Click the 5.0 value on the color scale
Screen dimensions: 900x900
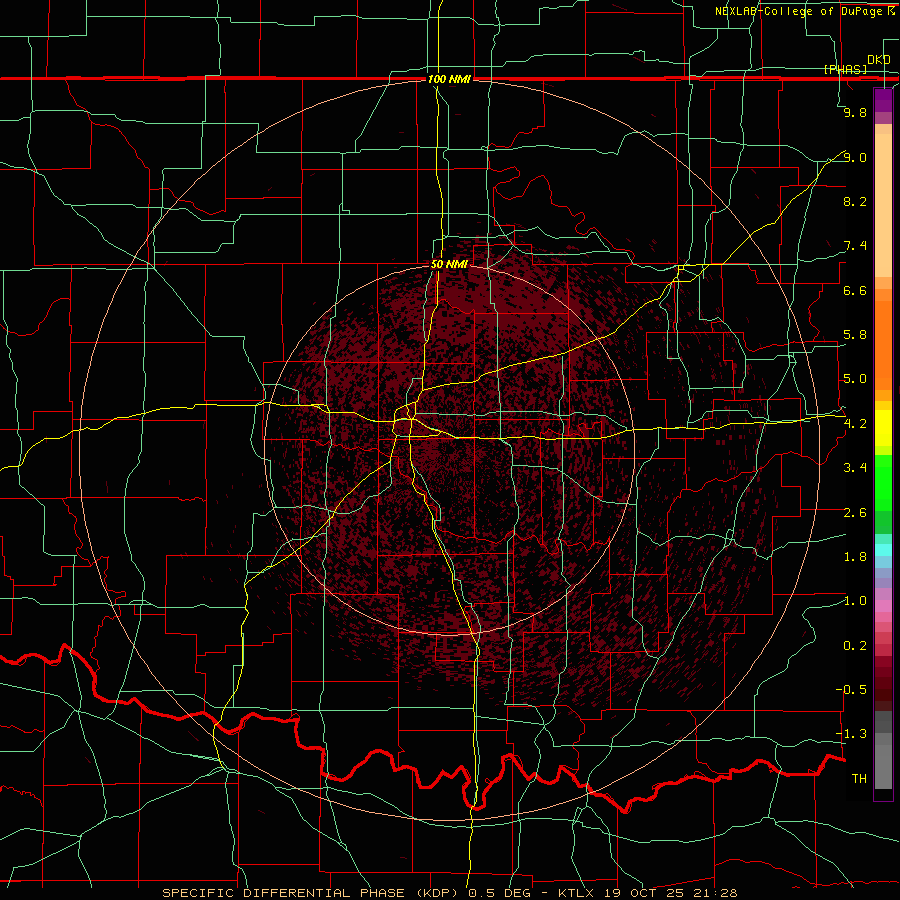855,379
